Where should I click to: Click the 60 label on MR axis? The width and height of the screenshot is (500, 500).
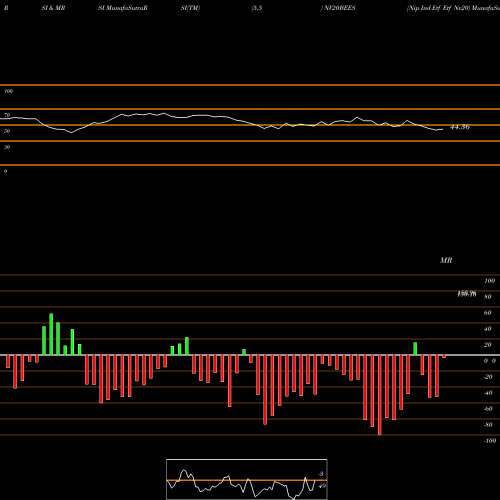pyautogui.click(x=487, y=313)
